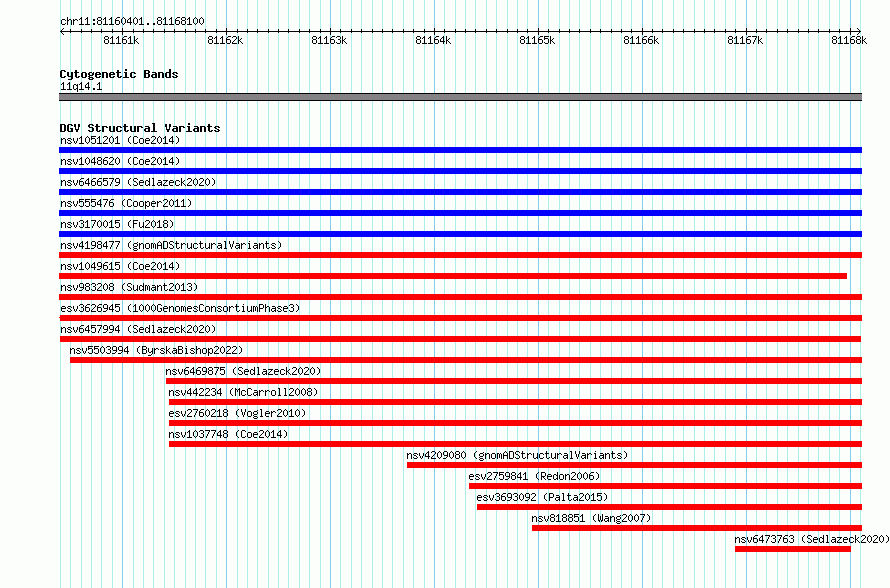Select the blue bar under nsv1051201
890x588 pixels.
[x=460, y=150]
